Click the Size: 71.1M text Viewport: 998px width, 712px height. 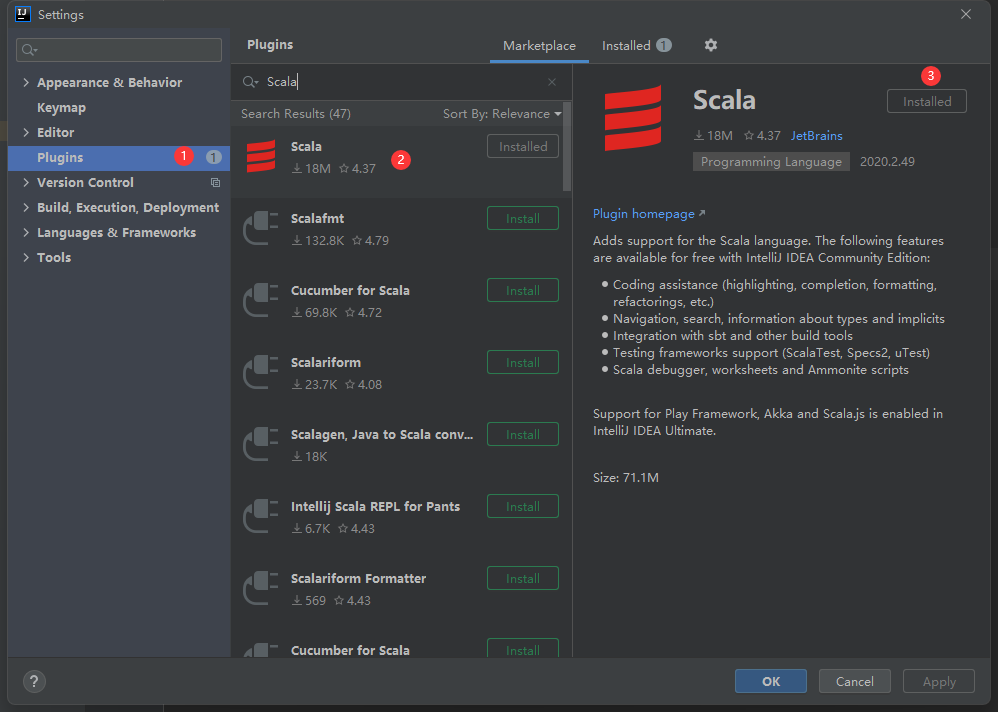626,477
